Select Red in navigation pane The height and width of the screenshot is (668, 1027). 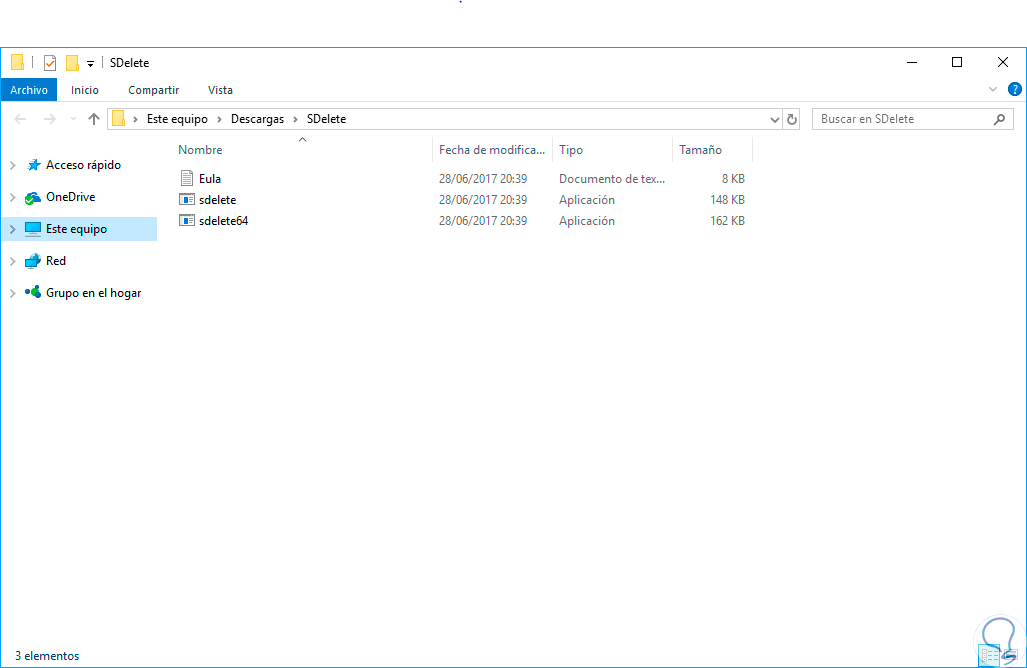point(56,261)
